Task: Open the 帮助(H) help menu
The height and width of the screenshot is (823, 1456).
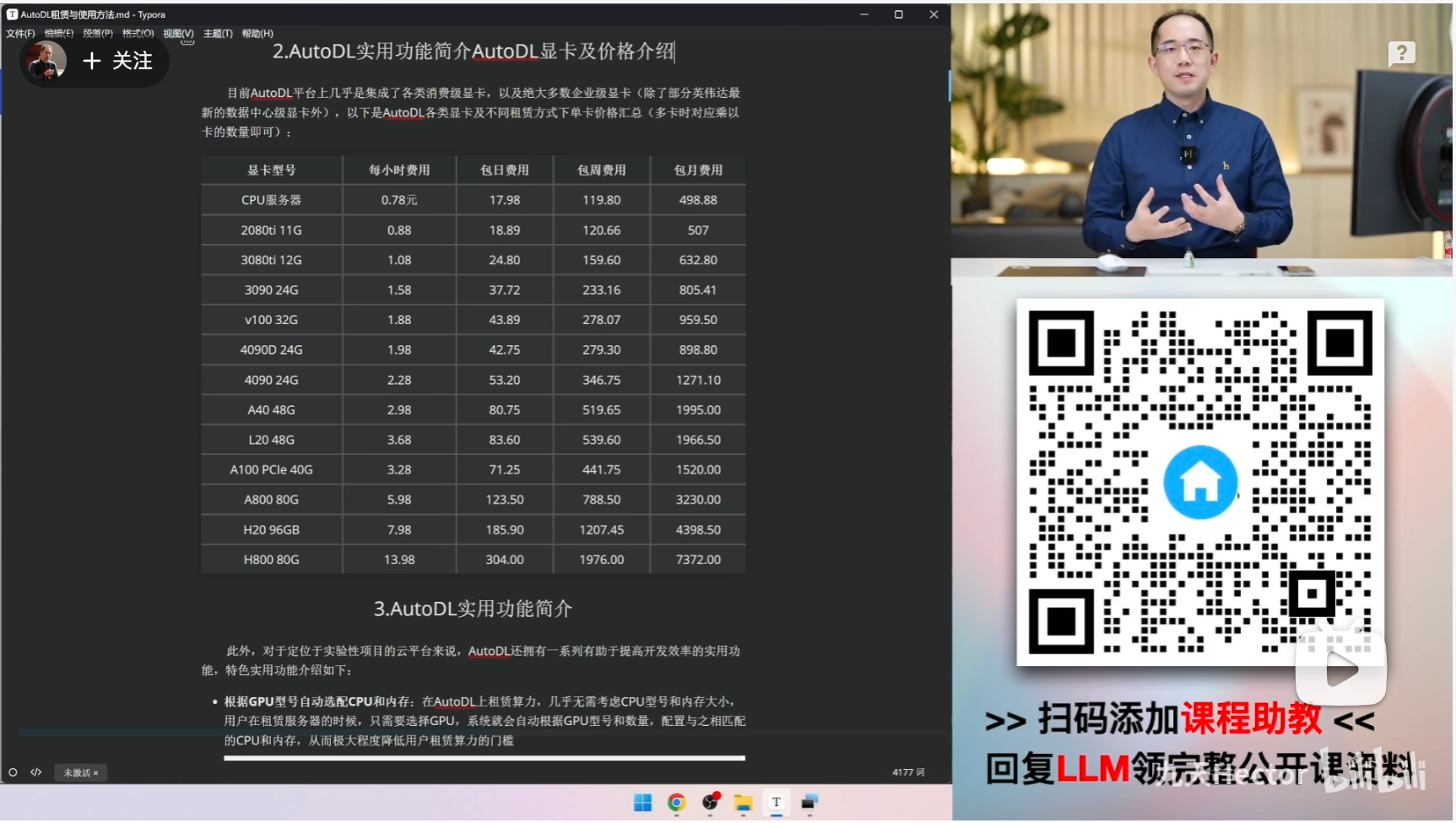Action: [257, 34]
